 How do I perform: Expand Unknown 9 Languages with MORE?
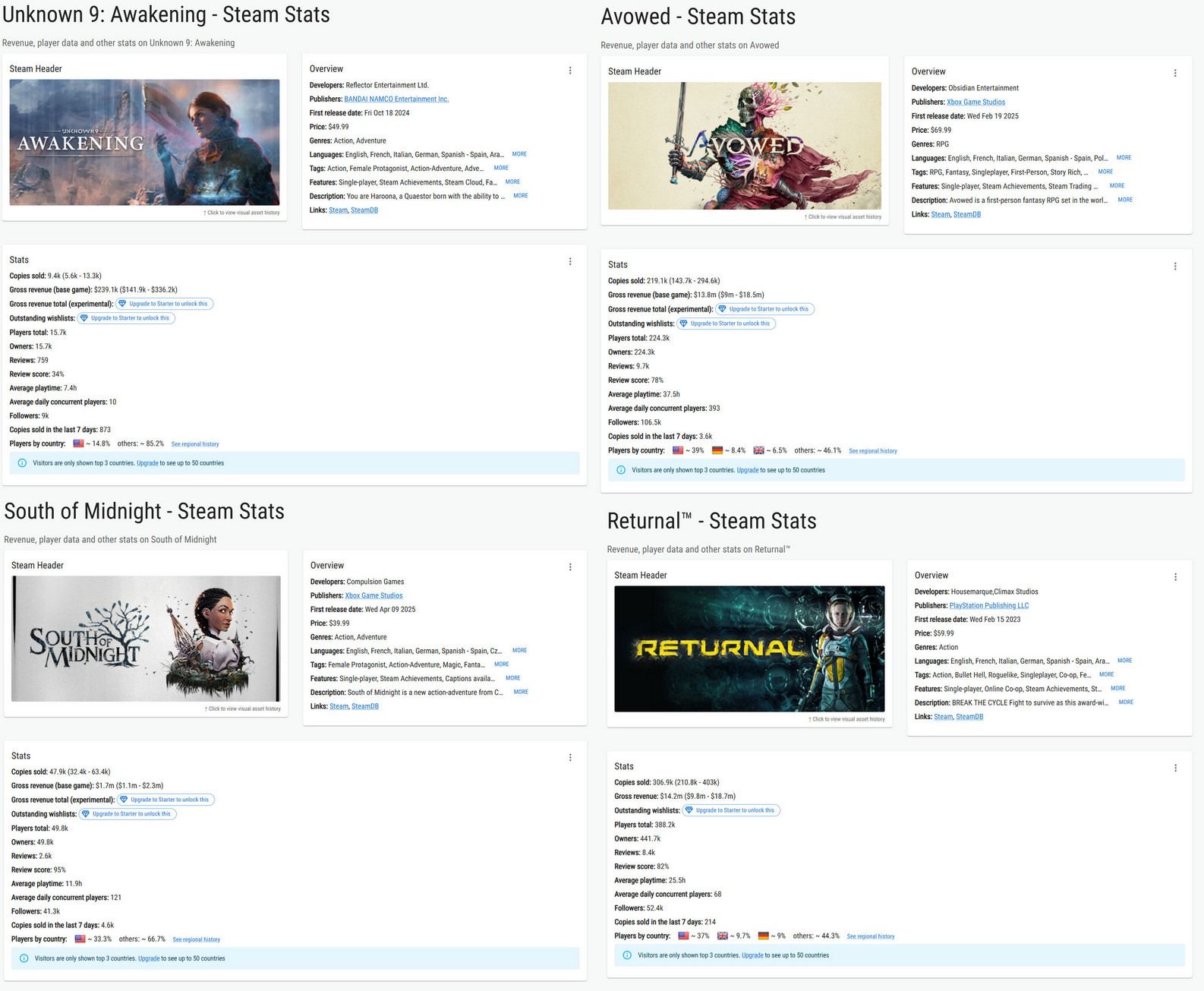(519, 154)
